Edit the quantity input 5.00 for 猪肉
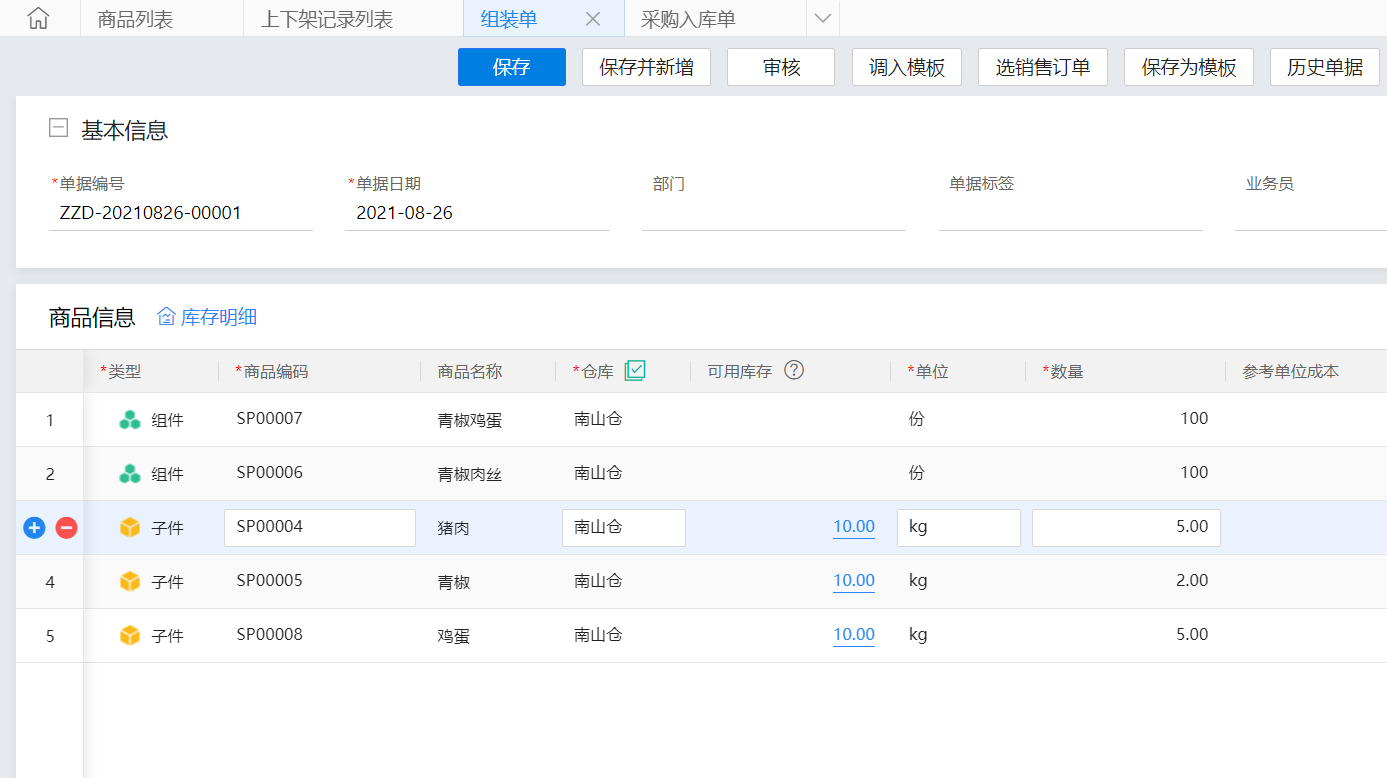This screenshot has height=778, width=1387. click(1126, 528)
